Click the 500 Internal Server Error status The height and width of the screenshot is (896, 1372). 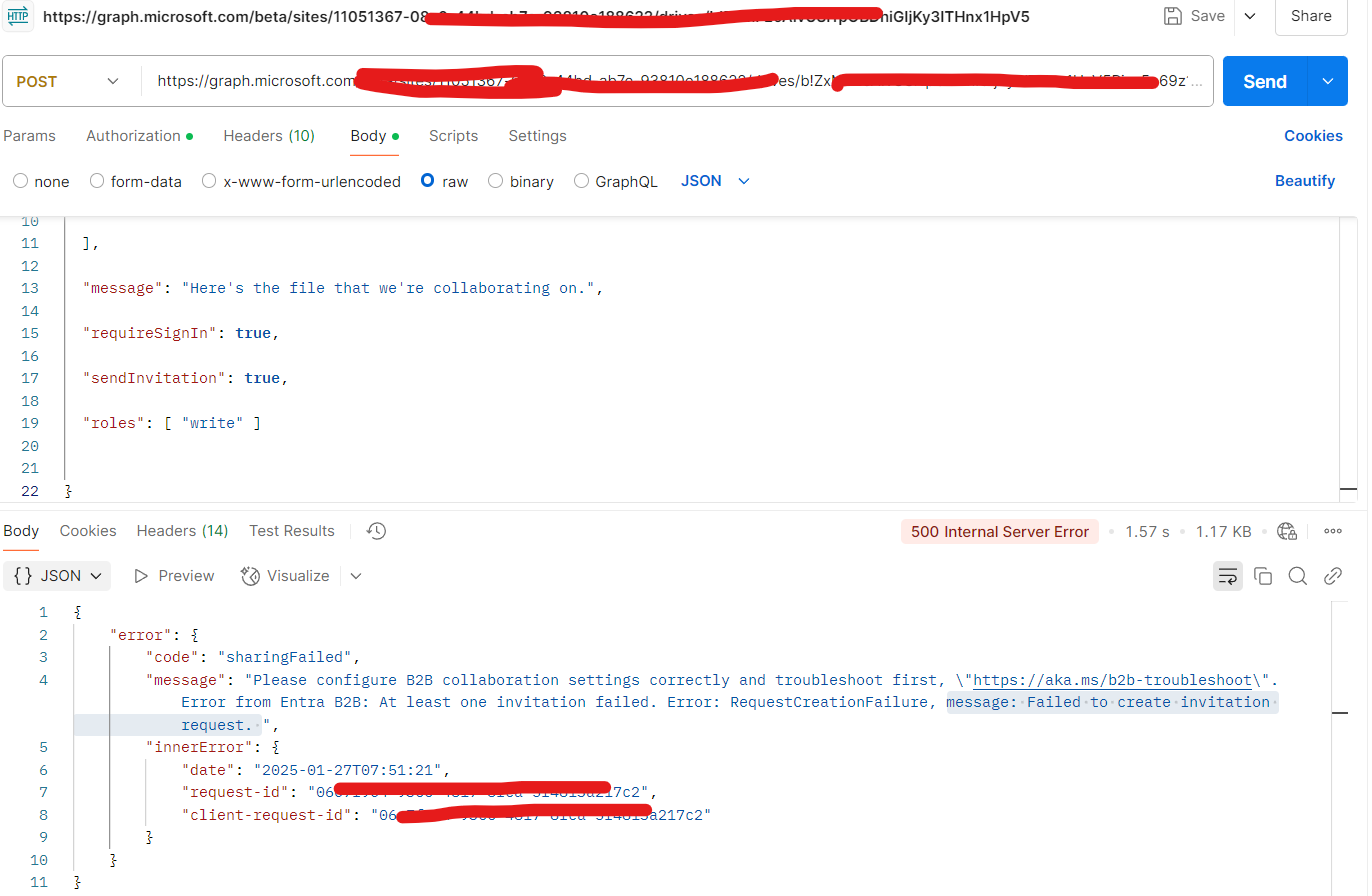(x=999, y=531)
